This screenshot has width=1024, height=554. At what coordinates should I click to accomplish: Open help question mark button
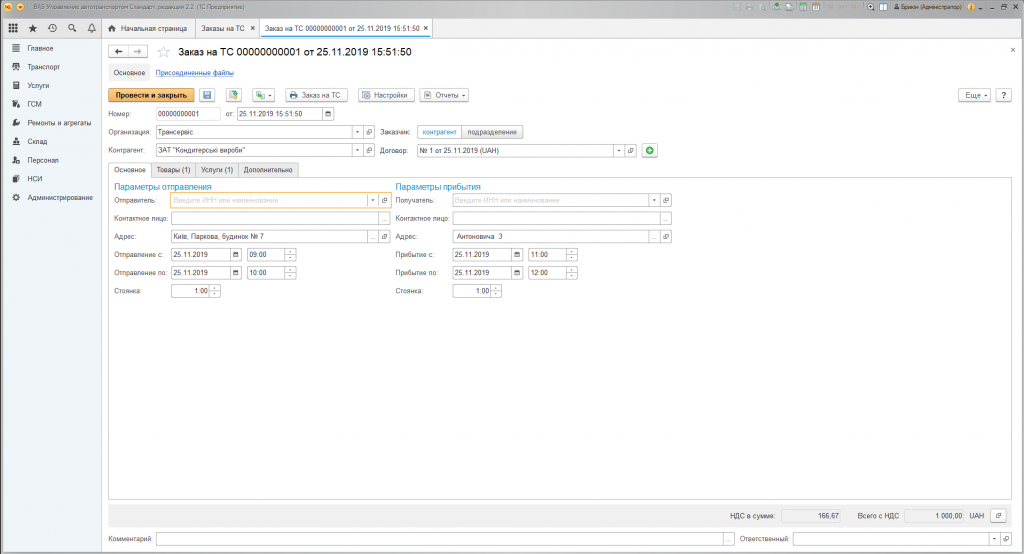tap(1004, 95)
